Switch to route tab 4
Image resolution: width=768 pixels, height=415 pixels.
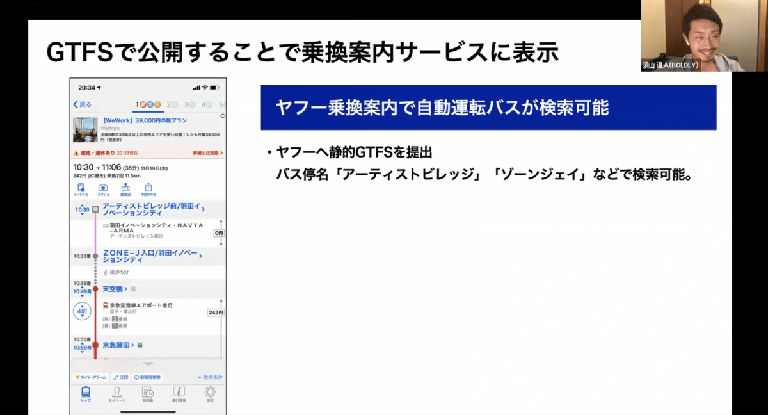(x=207, y=104)
